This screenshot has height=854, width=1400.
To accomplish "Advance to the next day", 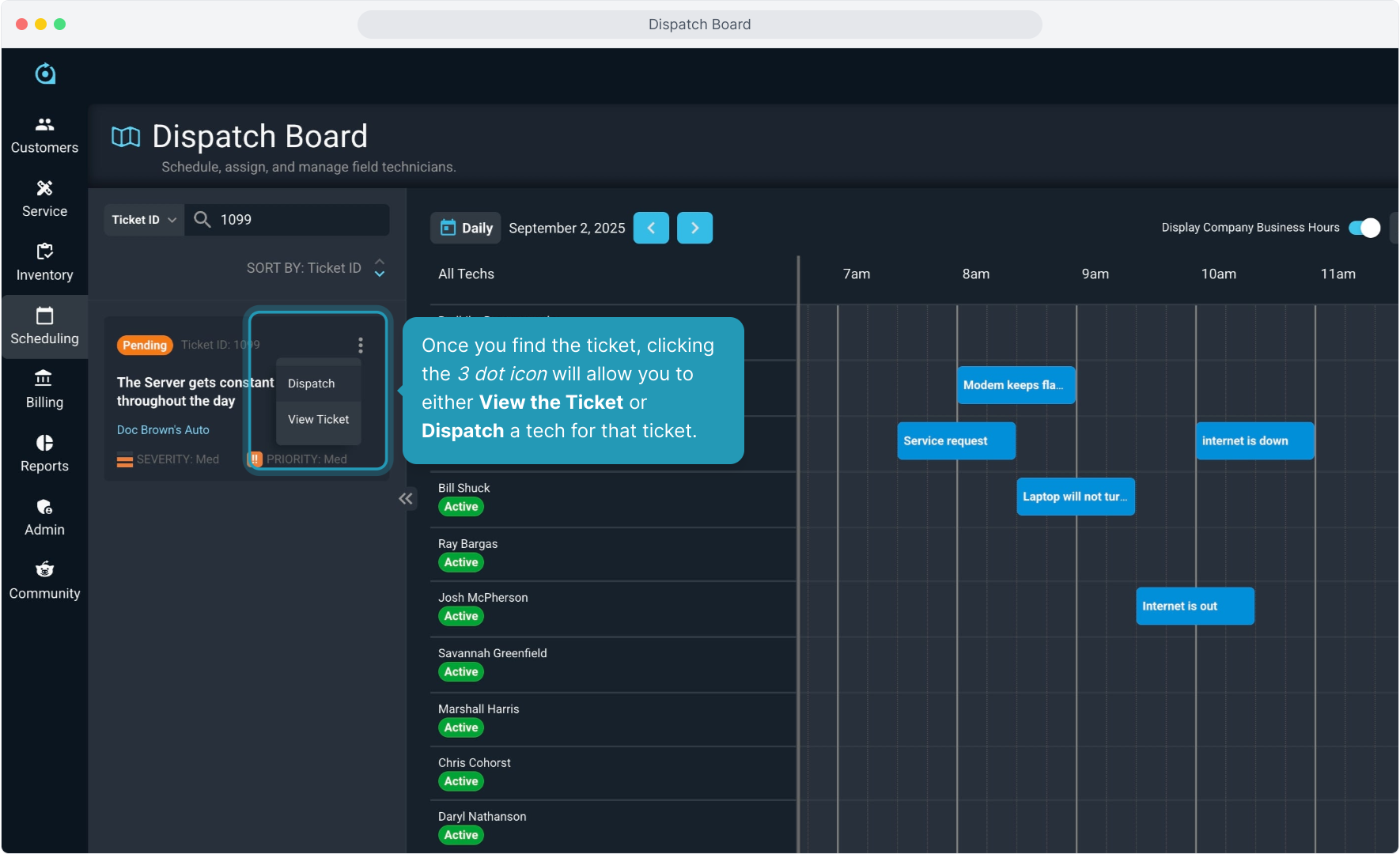I will 694,228.
